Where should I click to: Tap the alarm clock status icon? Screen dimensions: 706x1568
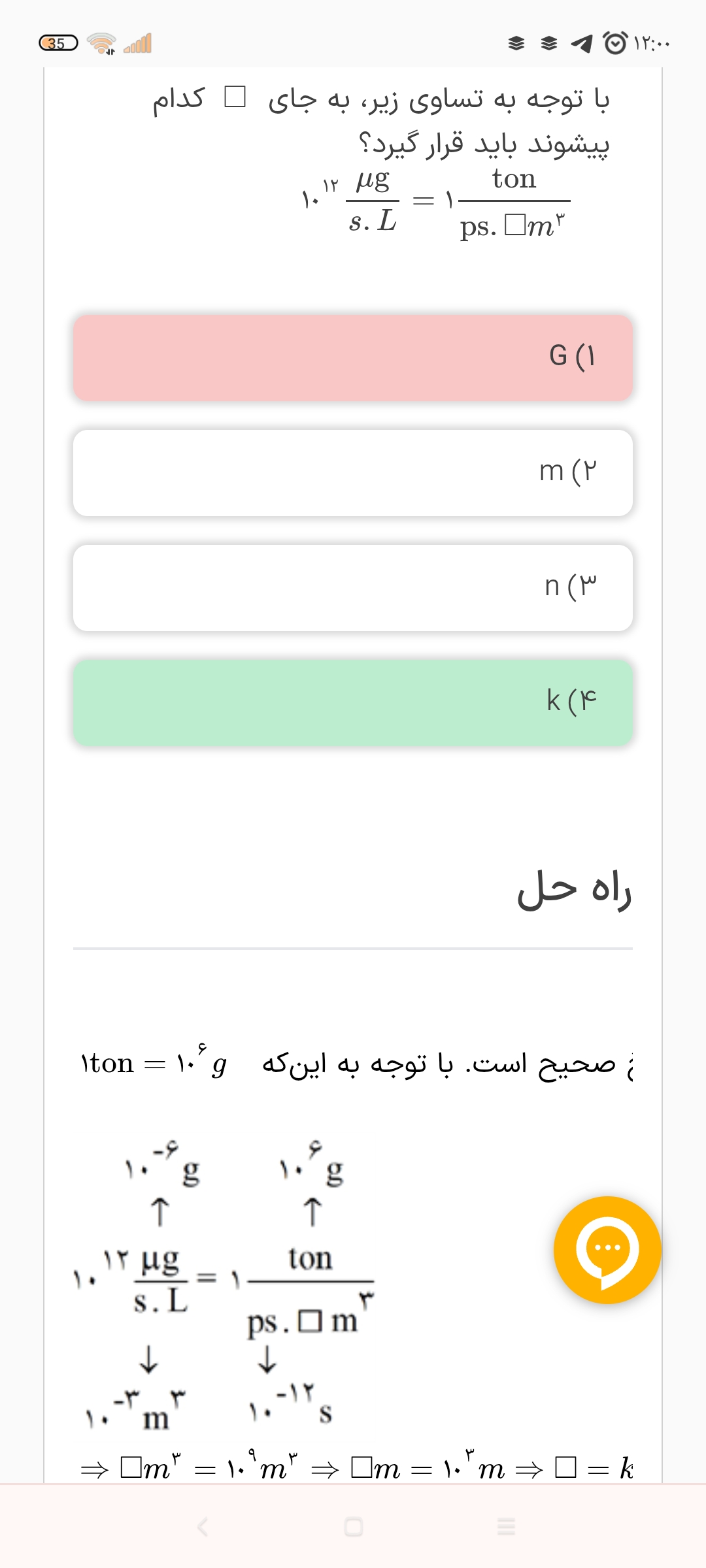coord(614,43)
